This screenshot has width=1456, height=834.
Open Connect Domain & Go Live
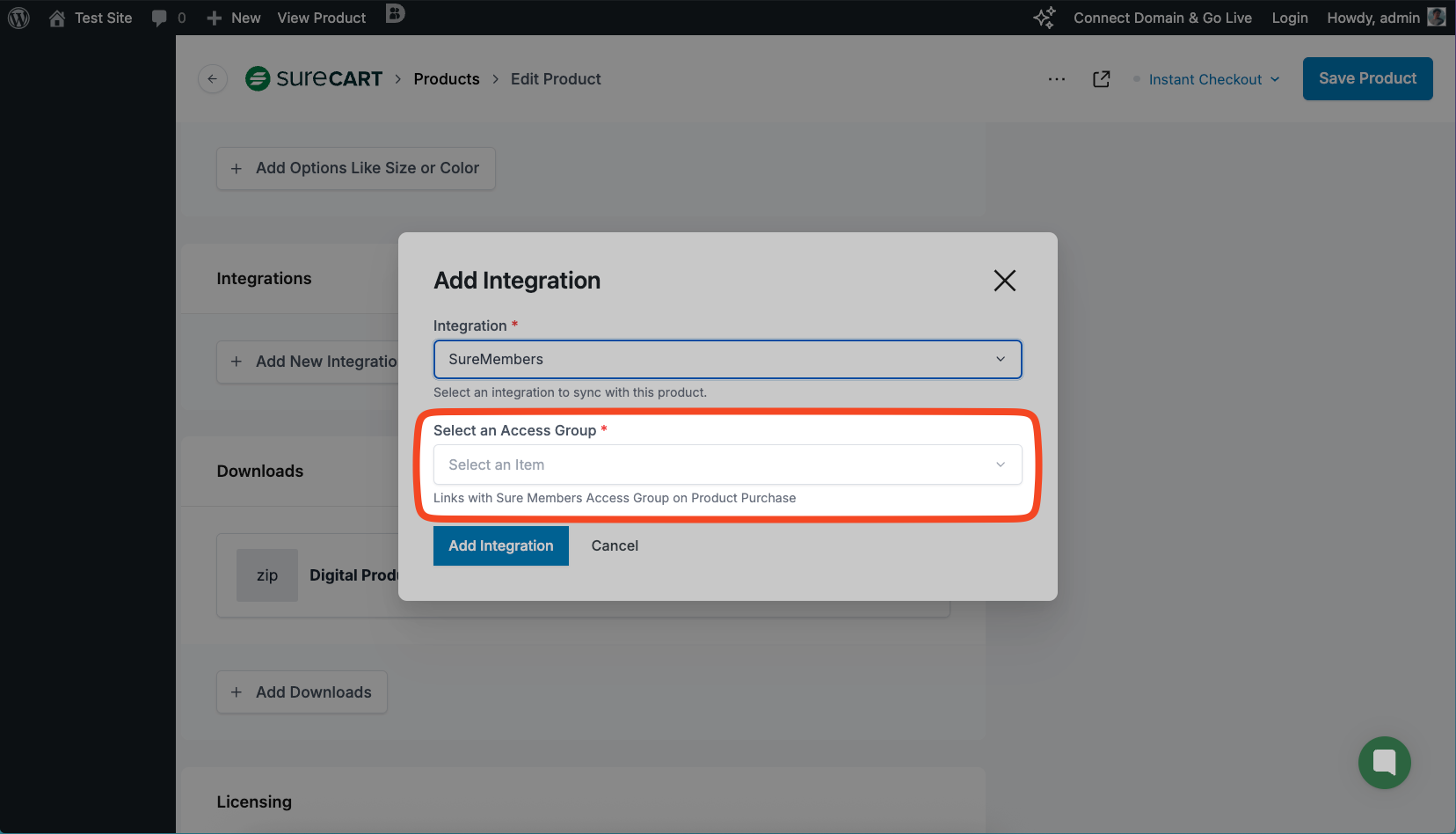click(1162, 18)
